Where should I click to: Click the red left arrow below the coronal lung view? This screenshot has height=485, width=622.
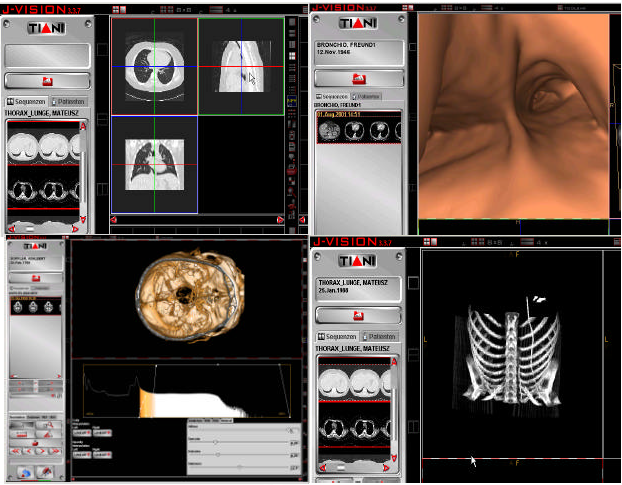(x=115, y=220)
